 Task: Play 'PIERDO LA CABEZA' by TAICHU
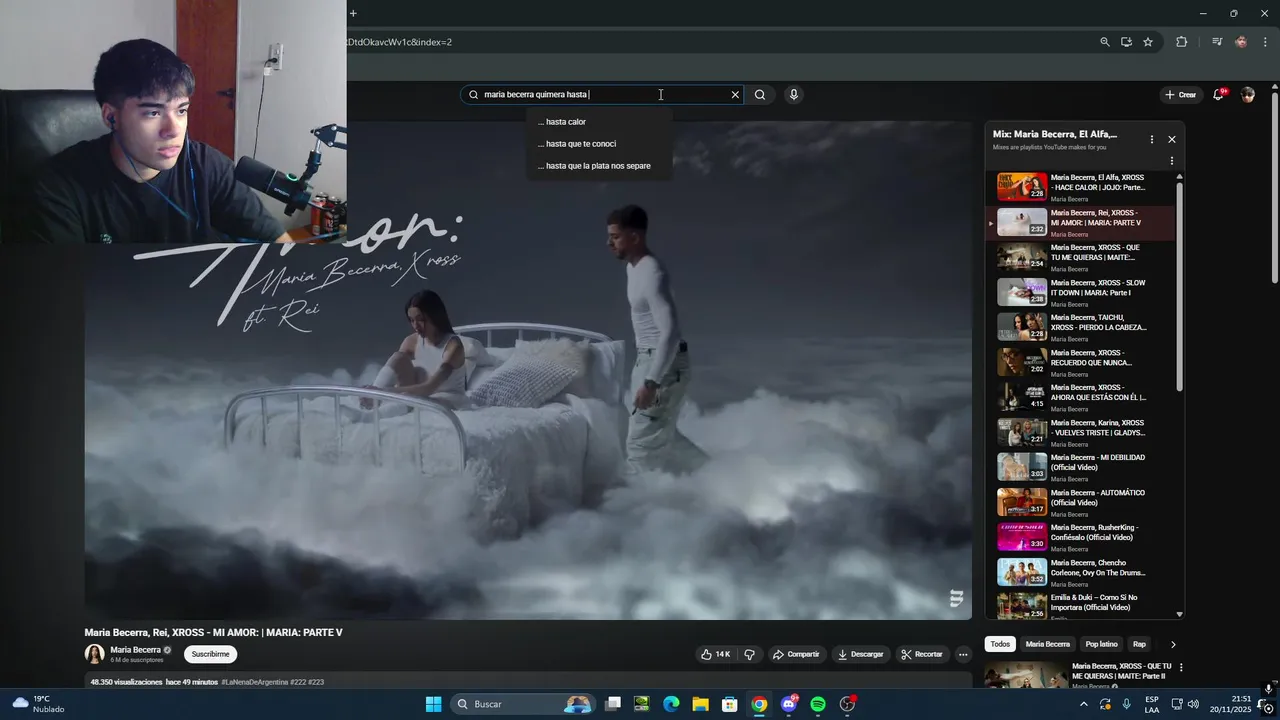[1080, 327]
